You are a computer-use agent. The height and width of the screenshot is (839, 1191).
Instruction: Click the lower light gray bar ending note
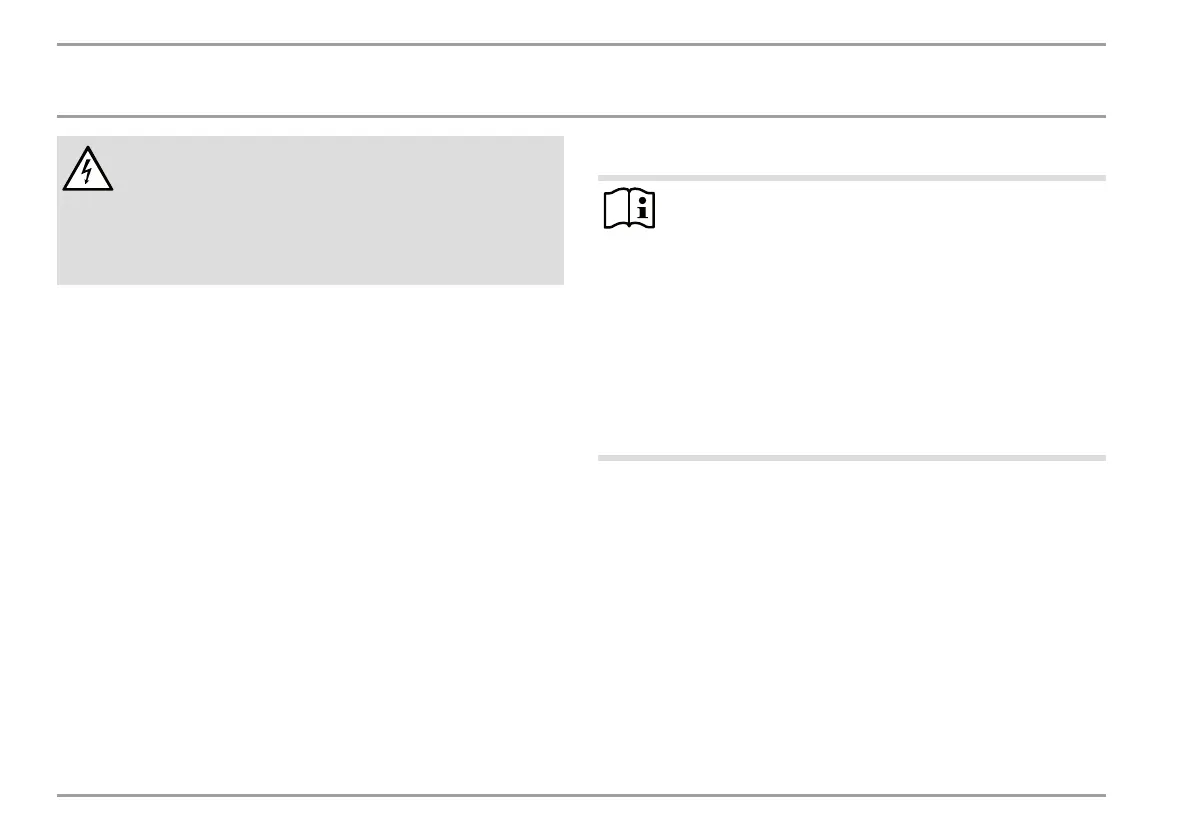[x=851, y=458]
